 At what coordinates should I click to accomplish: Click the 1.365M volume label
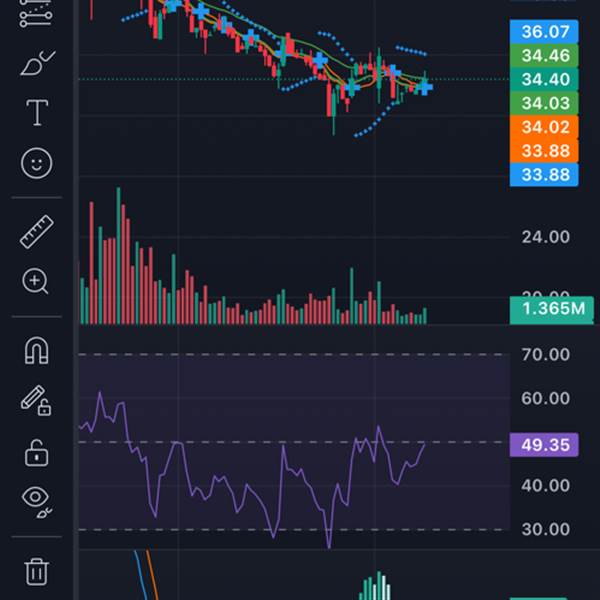552,309
